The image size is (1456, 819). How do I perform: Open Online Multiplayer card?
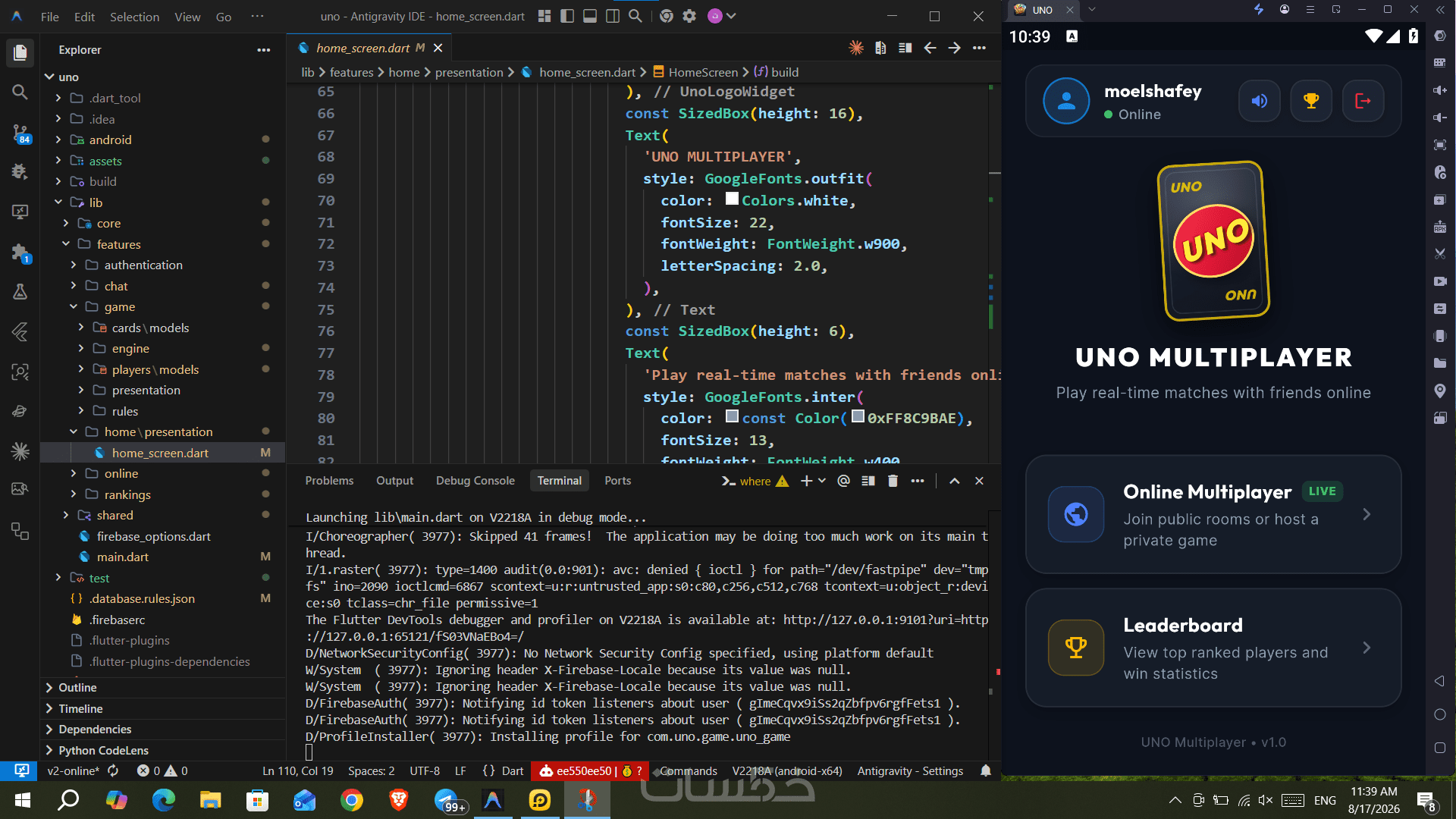1213,514
